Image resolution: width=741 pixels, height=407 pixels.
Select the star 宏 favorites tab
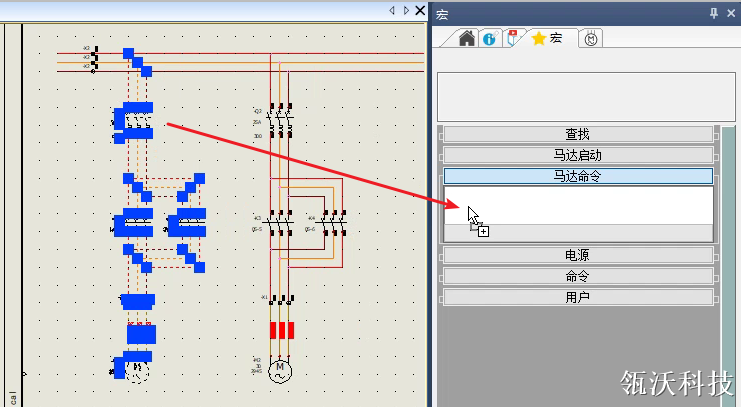point(549,39)
